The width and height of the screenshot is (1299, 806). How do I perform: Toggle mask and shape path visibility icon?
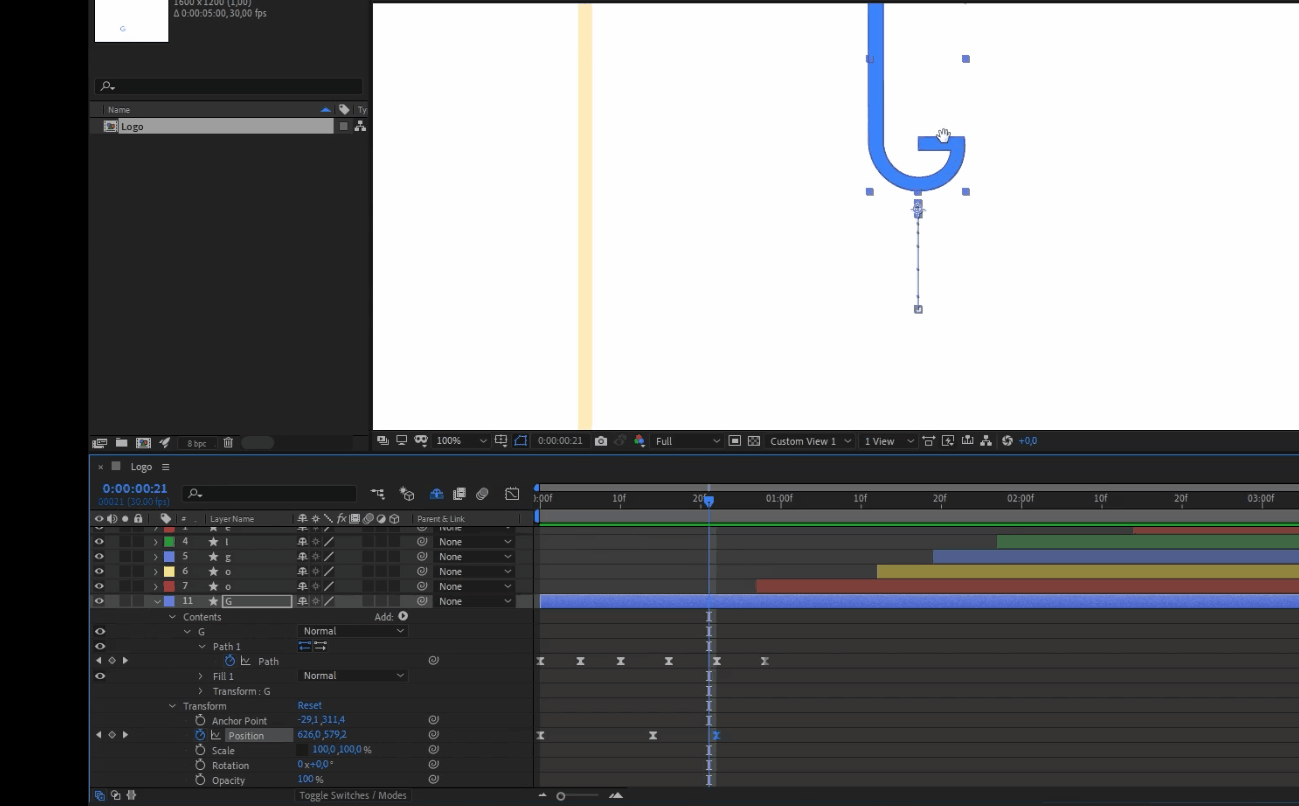click(x=521, y=440)
